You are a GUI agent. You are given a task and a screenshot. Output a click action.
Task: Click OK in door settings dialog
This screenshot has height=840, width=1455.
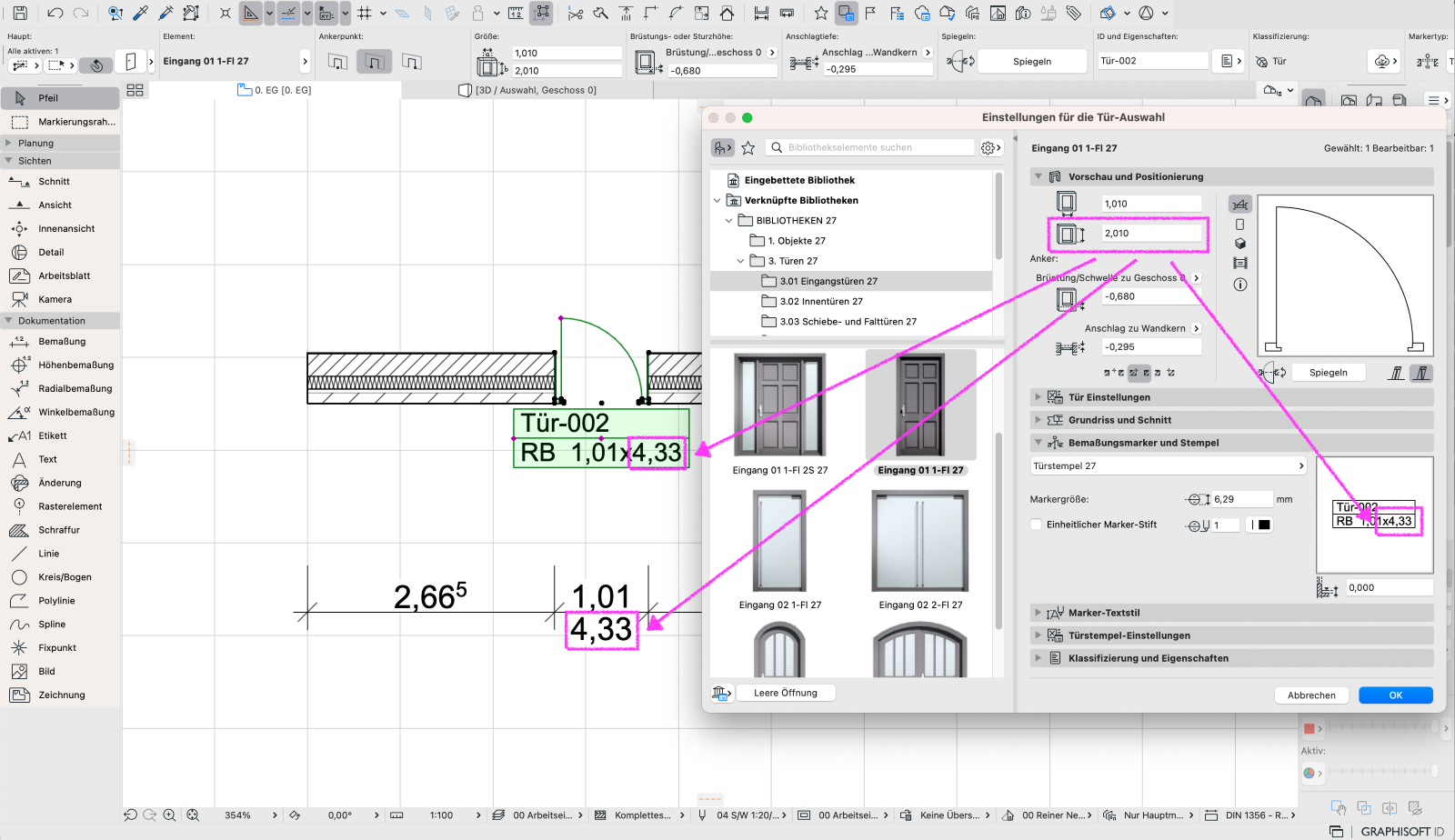(x=1396, y=695)
